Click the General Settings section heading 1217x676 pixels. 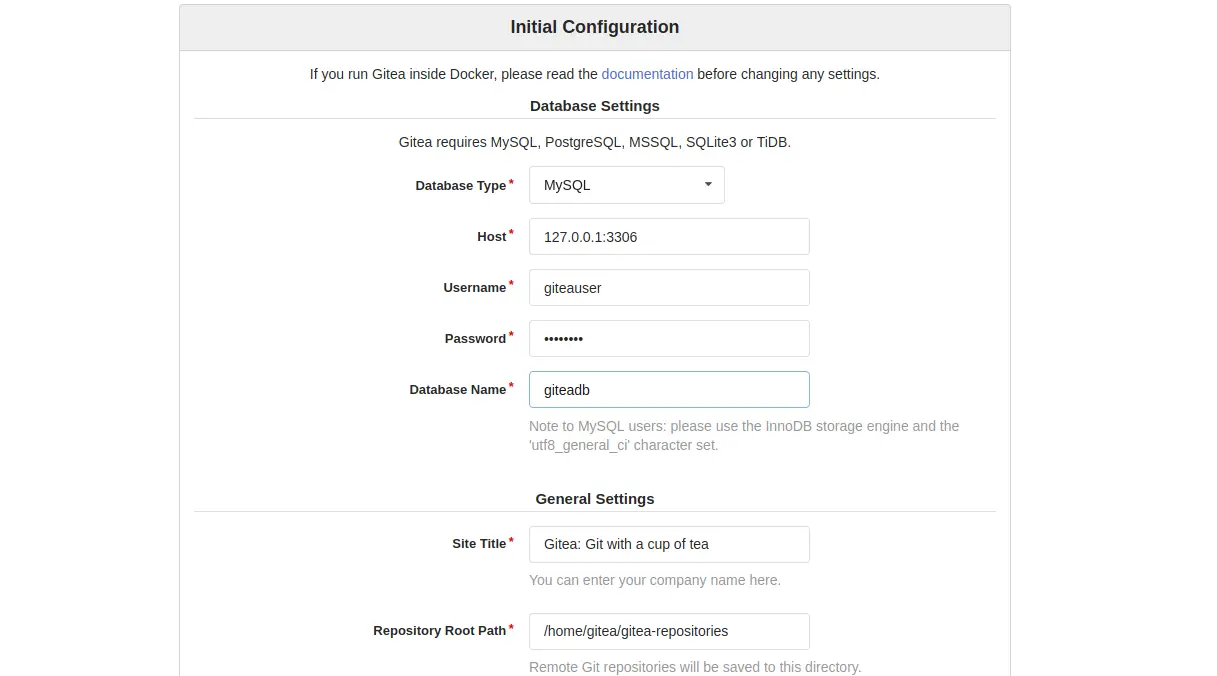pyautogui.click(x=595, y=499)
